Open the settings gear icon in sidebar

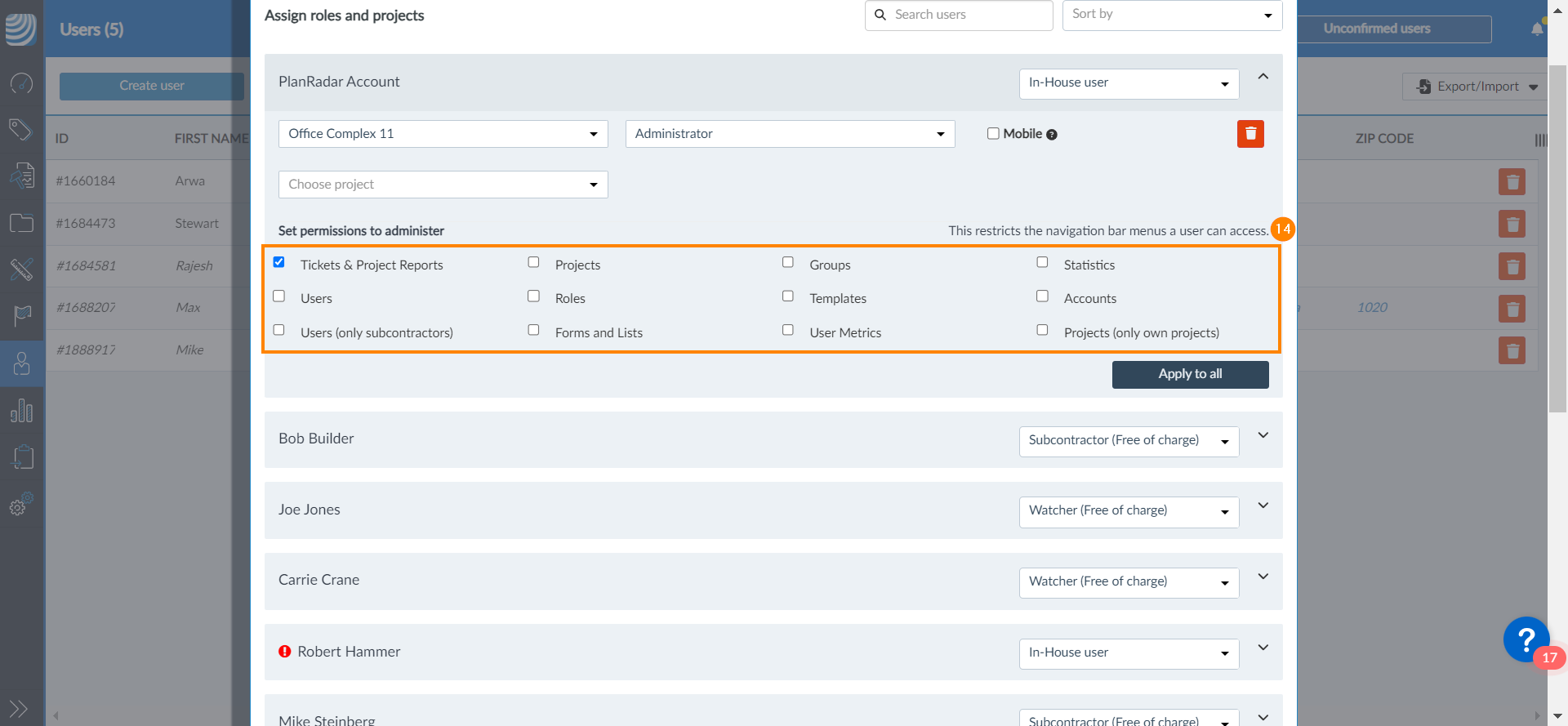[x=22, y=506]
